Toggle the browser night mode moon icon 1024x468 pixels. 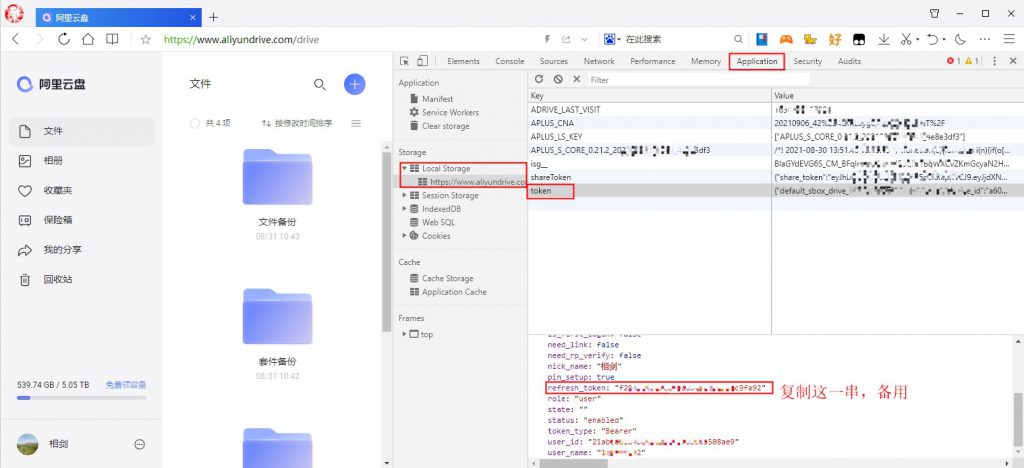pyautogui.click(x=960, y=39)
